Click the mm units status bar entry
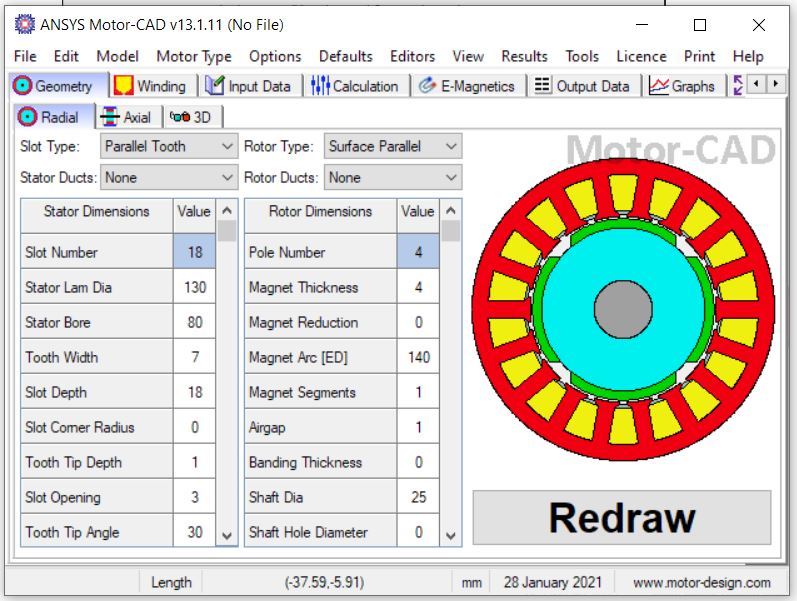Image resolution: width=797 pixels, height=601 pixels. tap(471, 582)
